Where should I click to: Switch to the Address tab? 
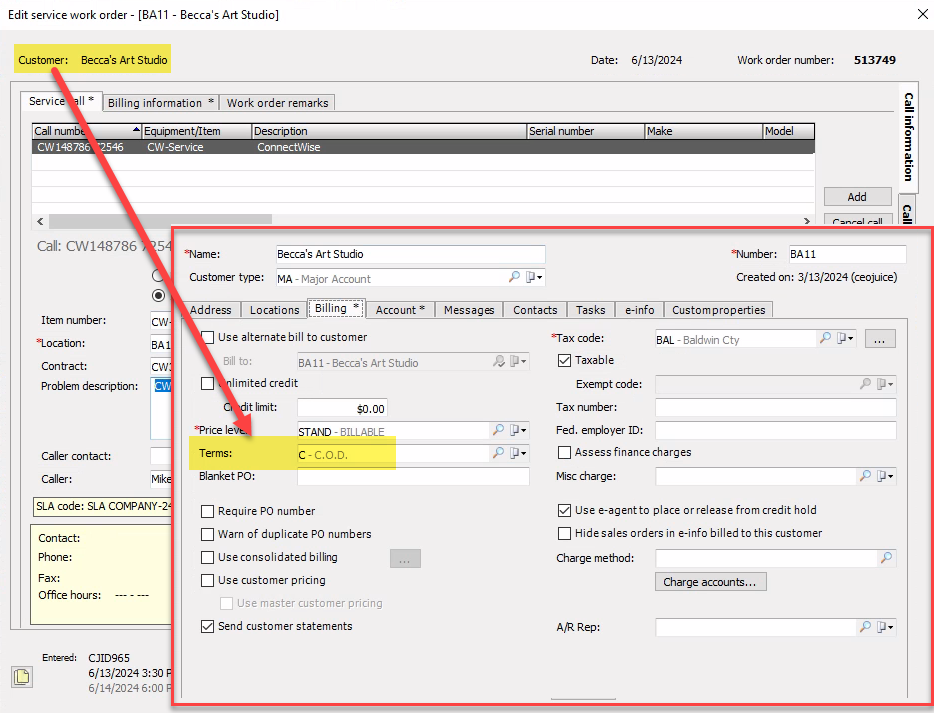click(211, 310)
